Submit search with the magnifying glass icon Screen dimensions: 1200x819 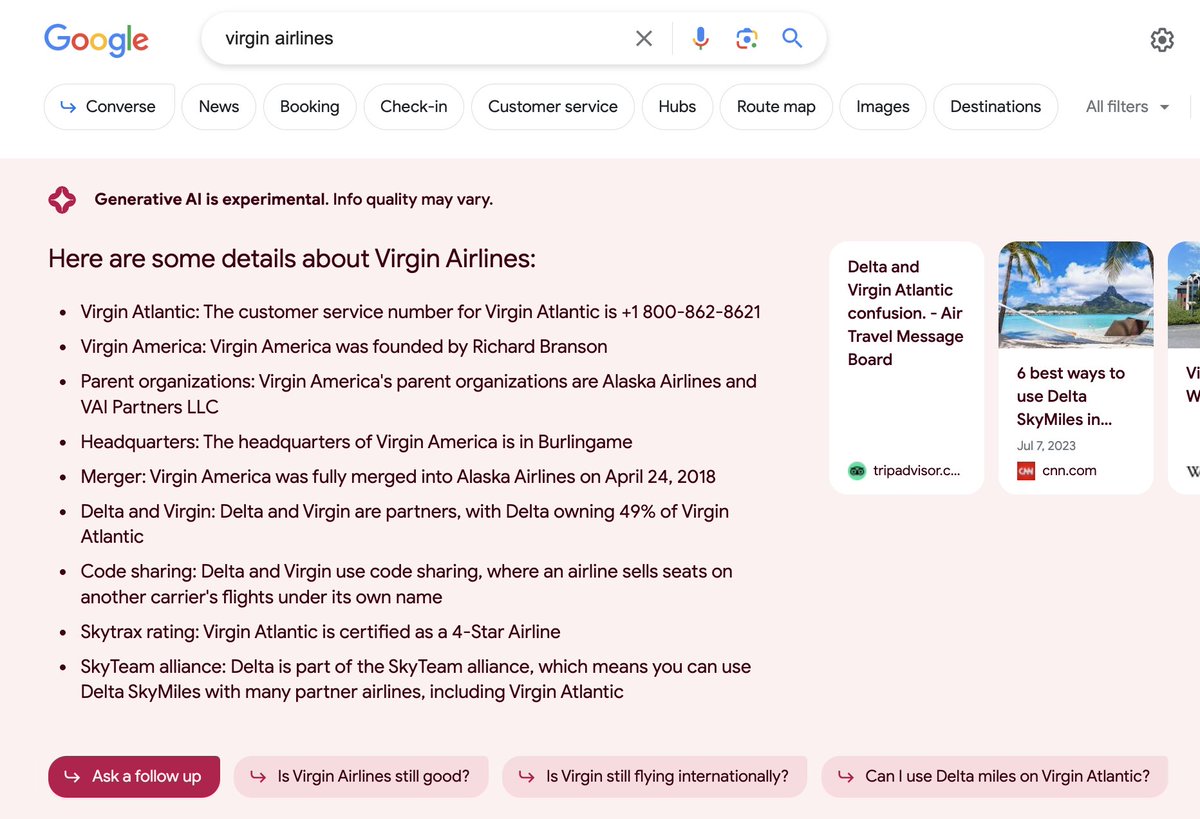(792, 38)
